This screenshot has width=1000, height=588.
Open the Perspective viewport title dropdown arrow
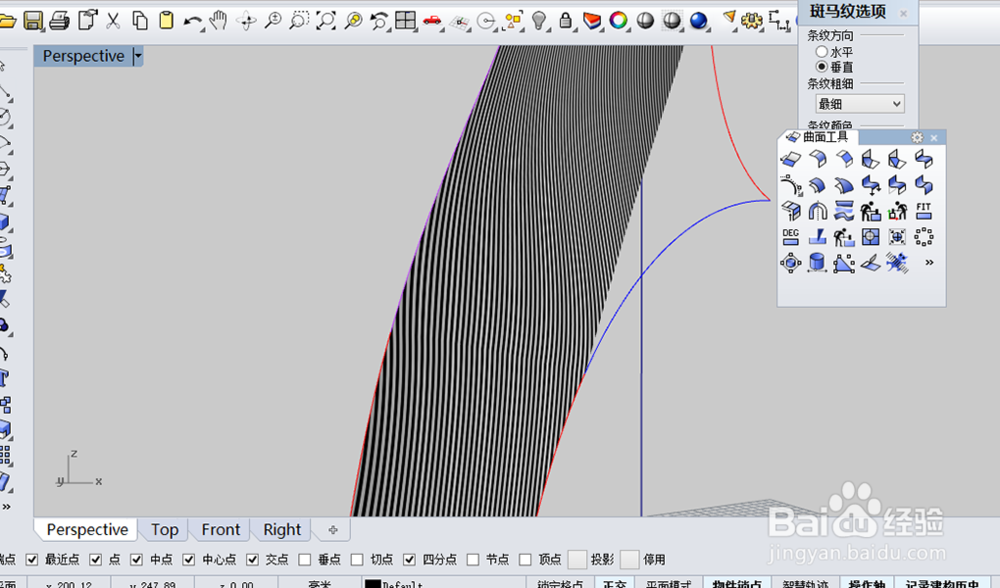pyautogui.click(x=138, y=56)
